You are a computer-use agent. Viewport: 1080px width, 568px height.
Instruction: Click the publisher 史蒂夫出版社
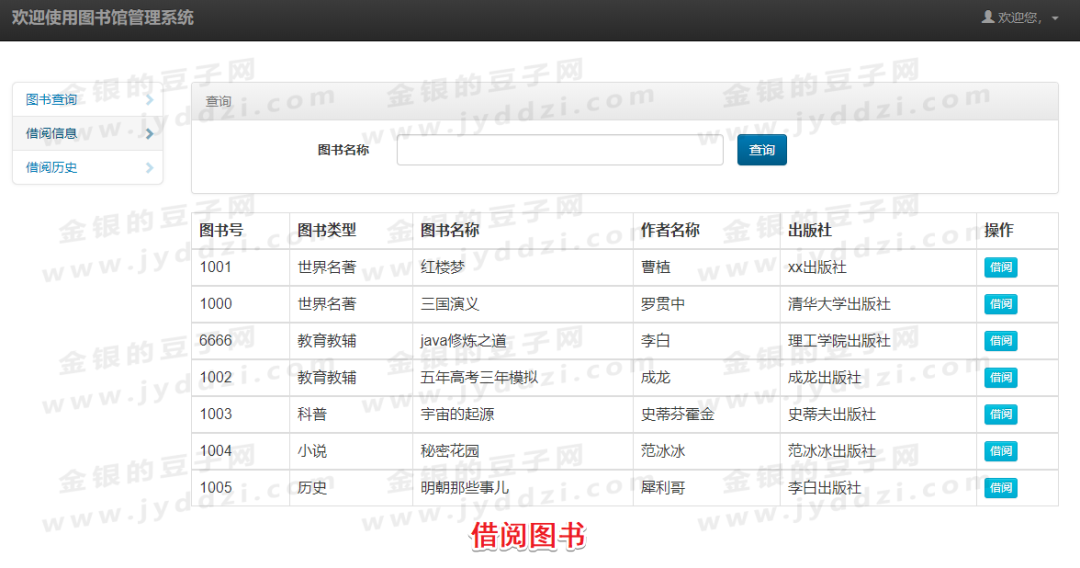831,414
